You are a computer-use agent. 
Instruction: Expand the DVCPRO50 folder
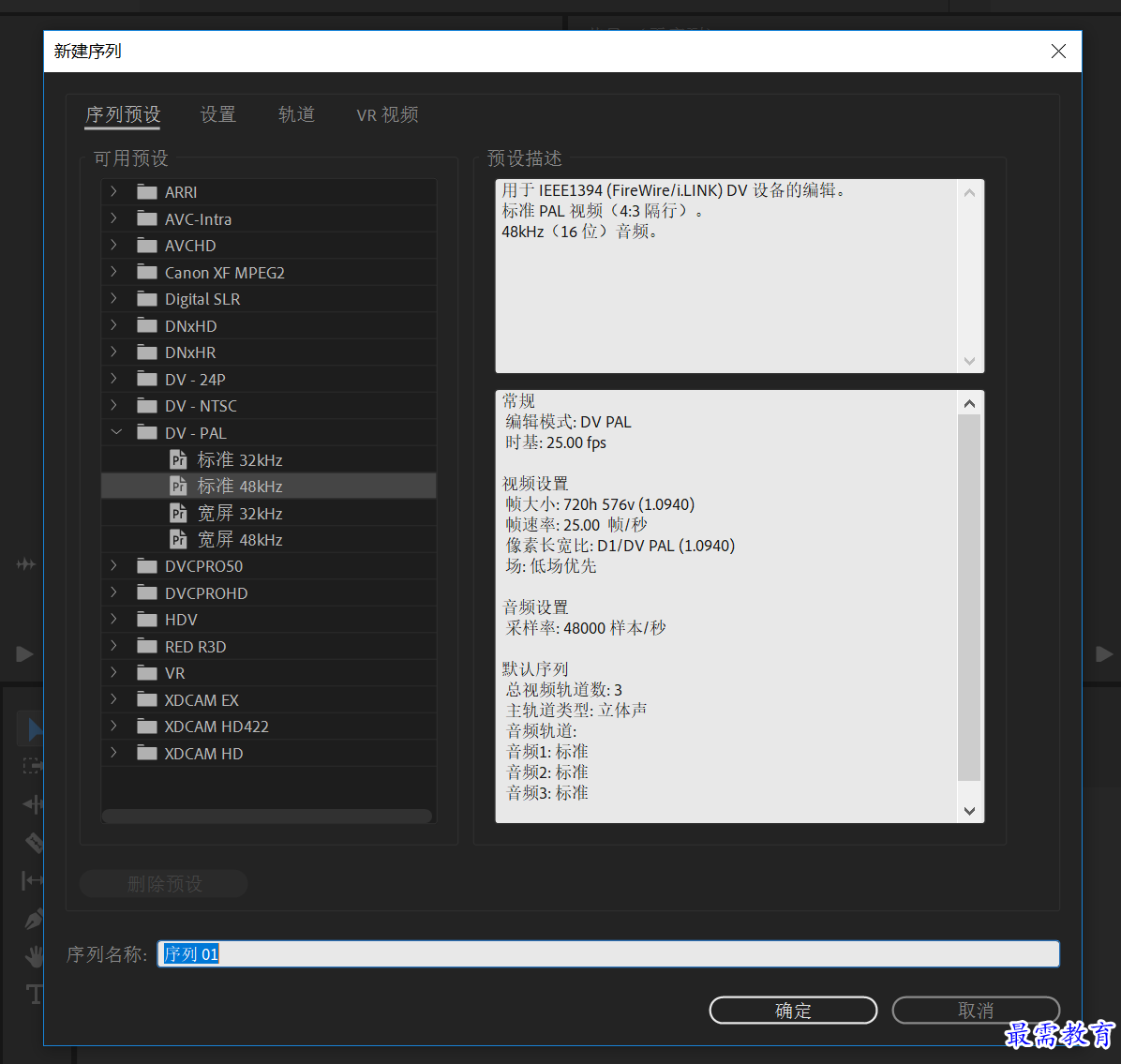click(113, 565)
